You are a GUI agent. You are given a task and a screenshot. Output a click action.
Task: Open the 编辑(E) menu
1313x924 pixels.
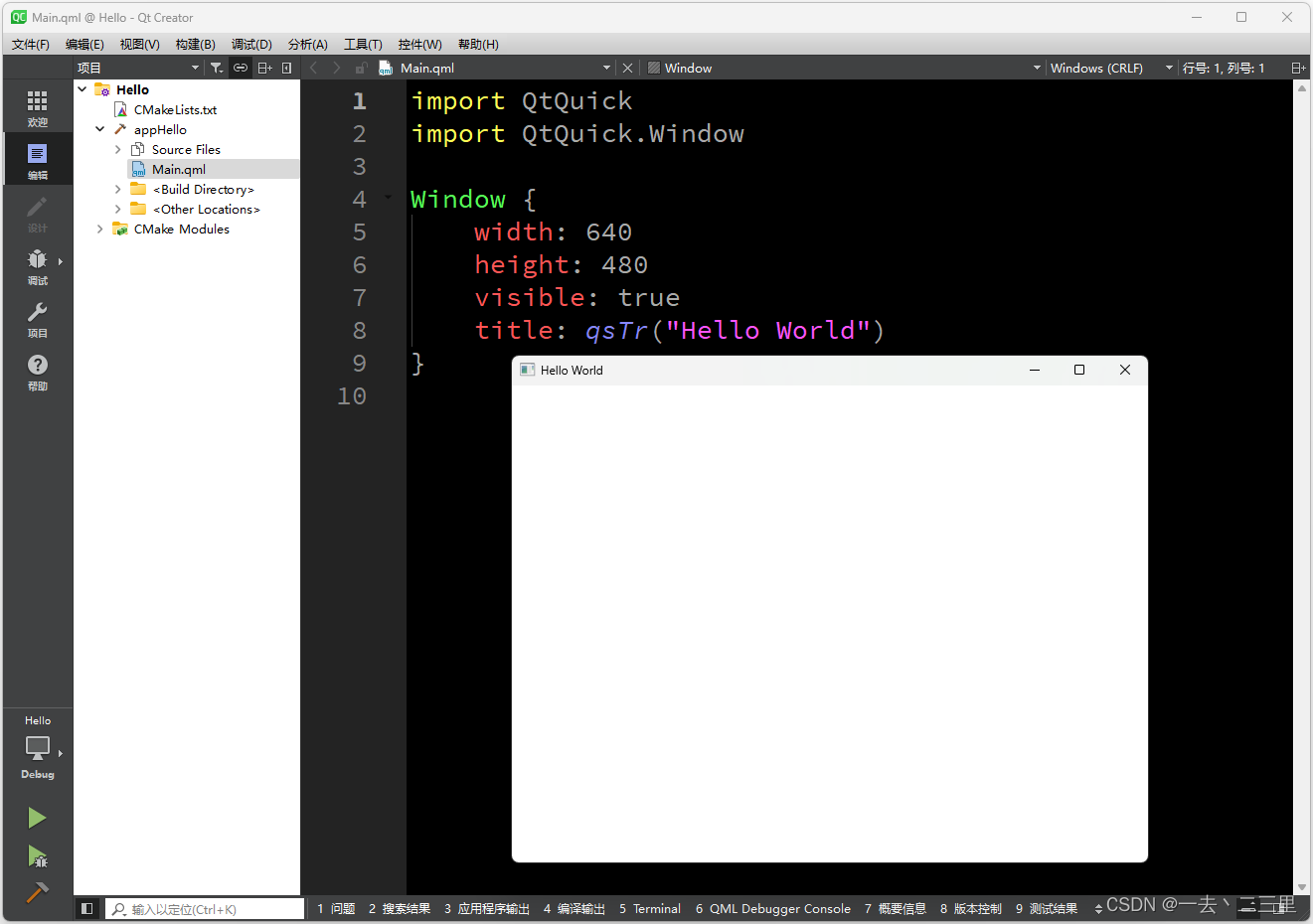[x=84, y=44]
